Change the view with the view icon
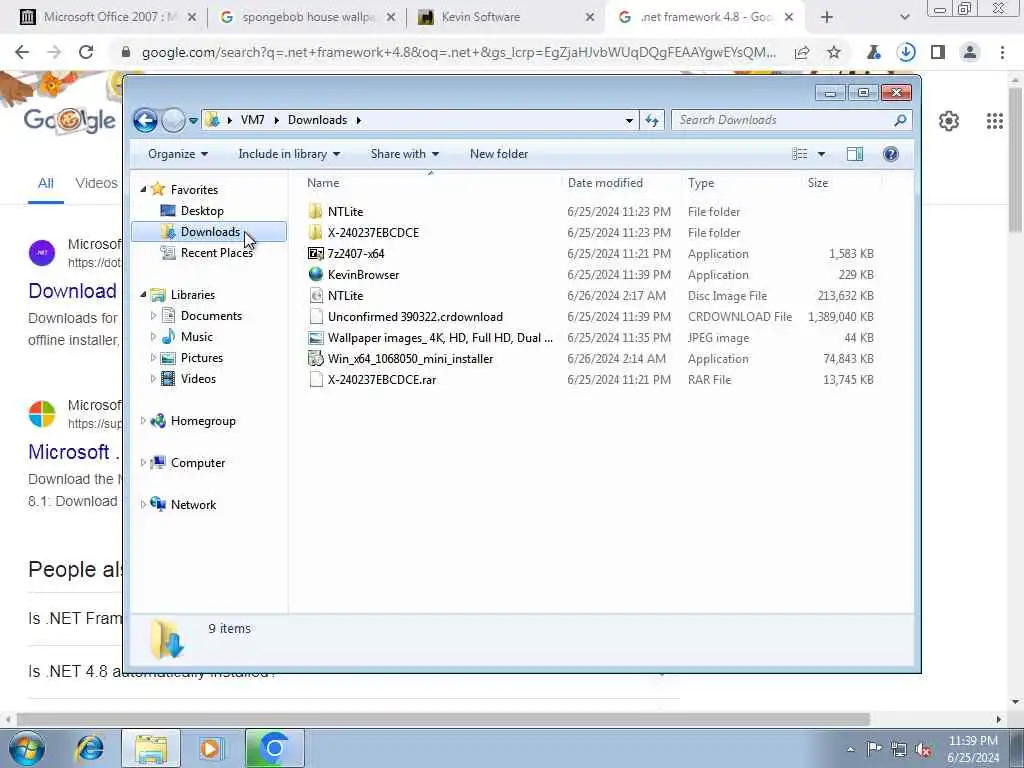 pos(800,154)
